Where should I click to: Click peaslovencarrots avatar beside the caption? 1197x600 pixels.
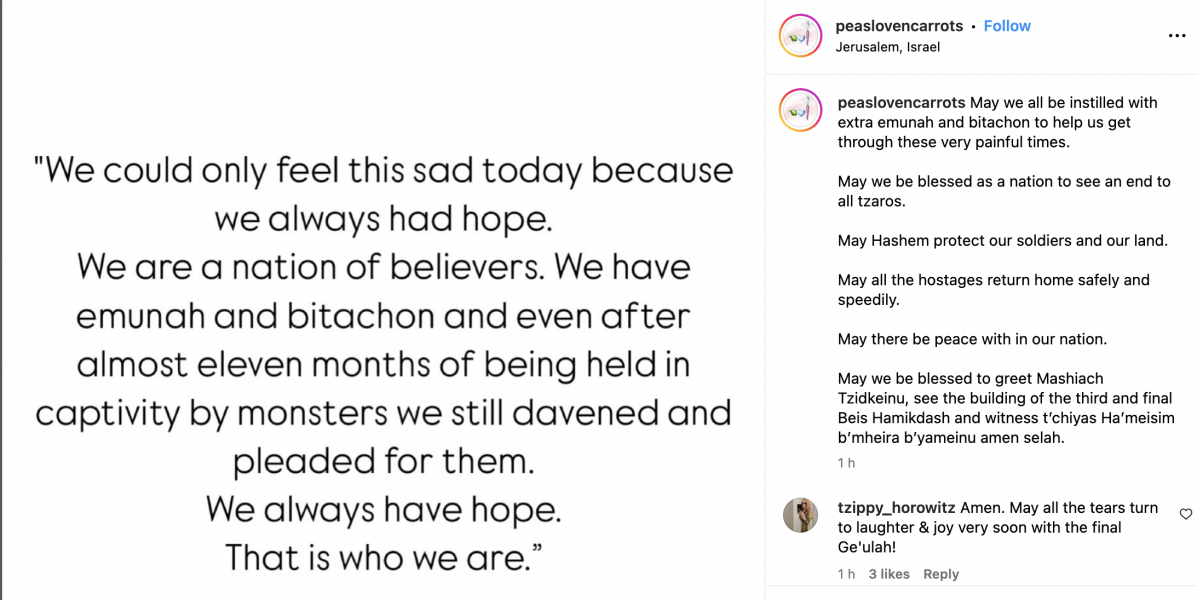coord(800,110)
